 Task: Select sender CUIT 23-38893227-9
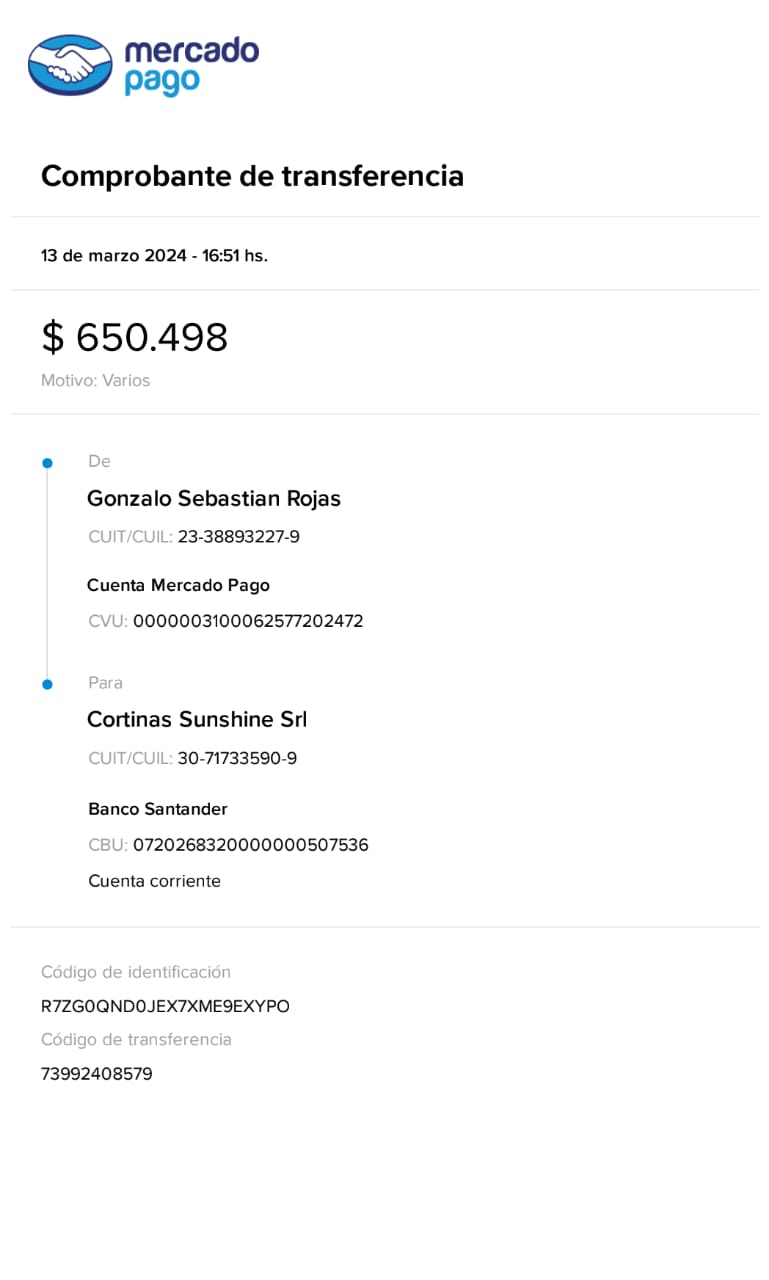[238, 537]
